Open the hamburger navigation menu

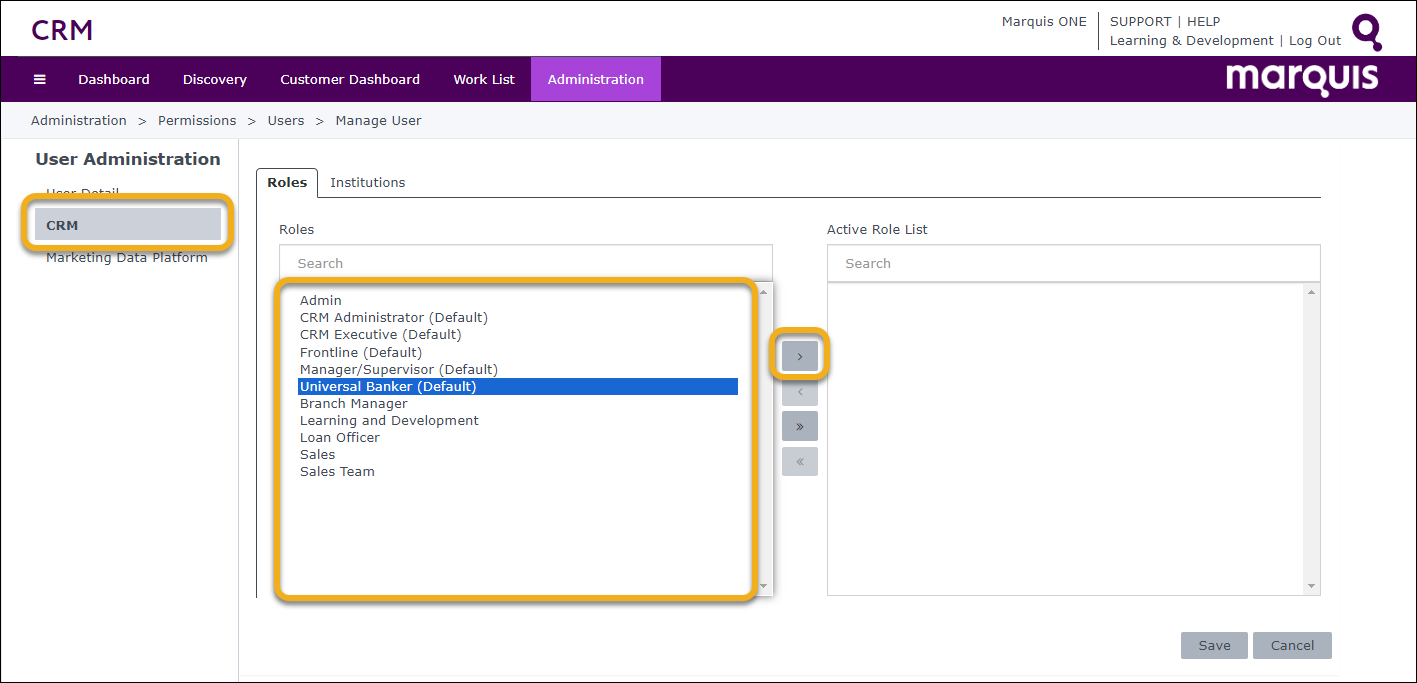coord(40,79)
